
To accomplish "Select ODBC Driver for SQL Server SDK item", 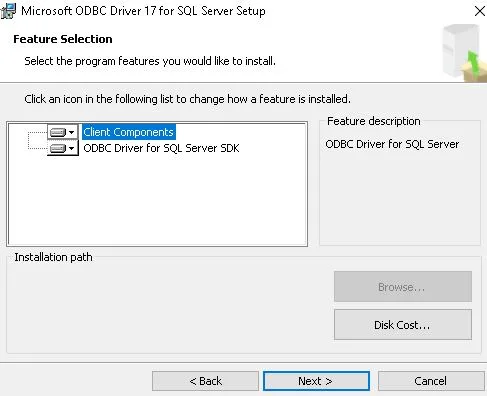I will click(x=161, y=148).
